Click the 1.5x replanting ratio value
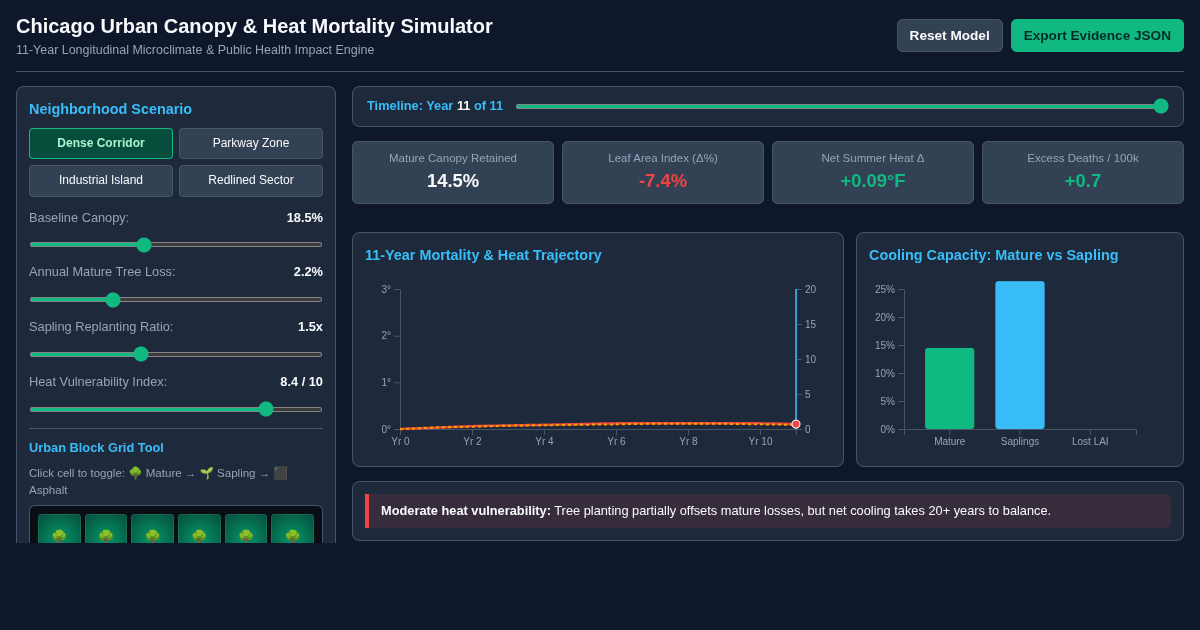1200x630 pixels. 310,326
